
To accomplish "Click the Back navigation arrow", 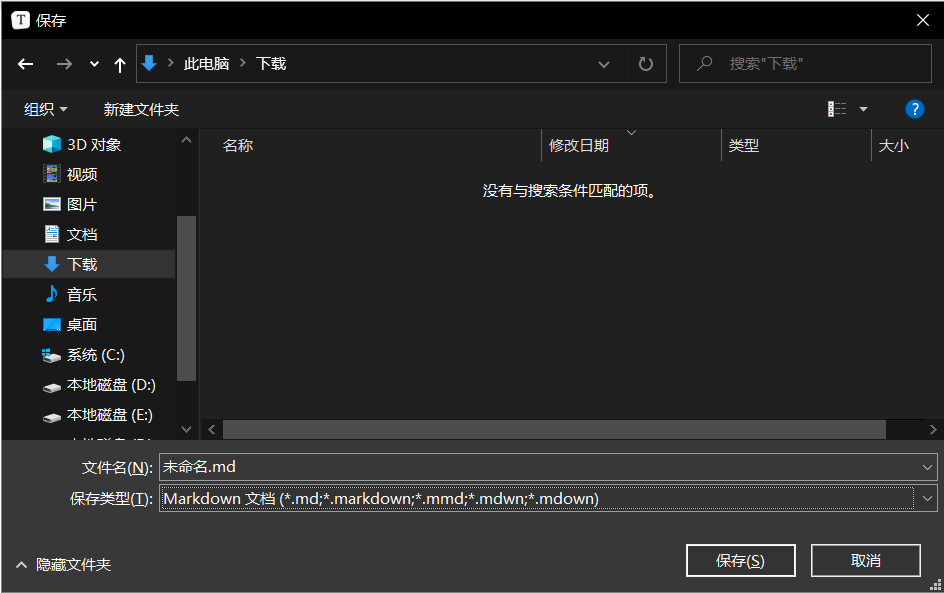I will coord(26,64).
